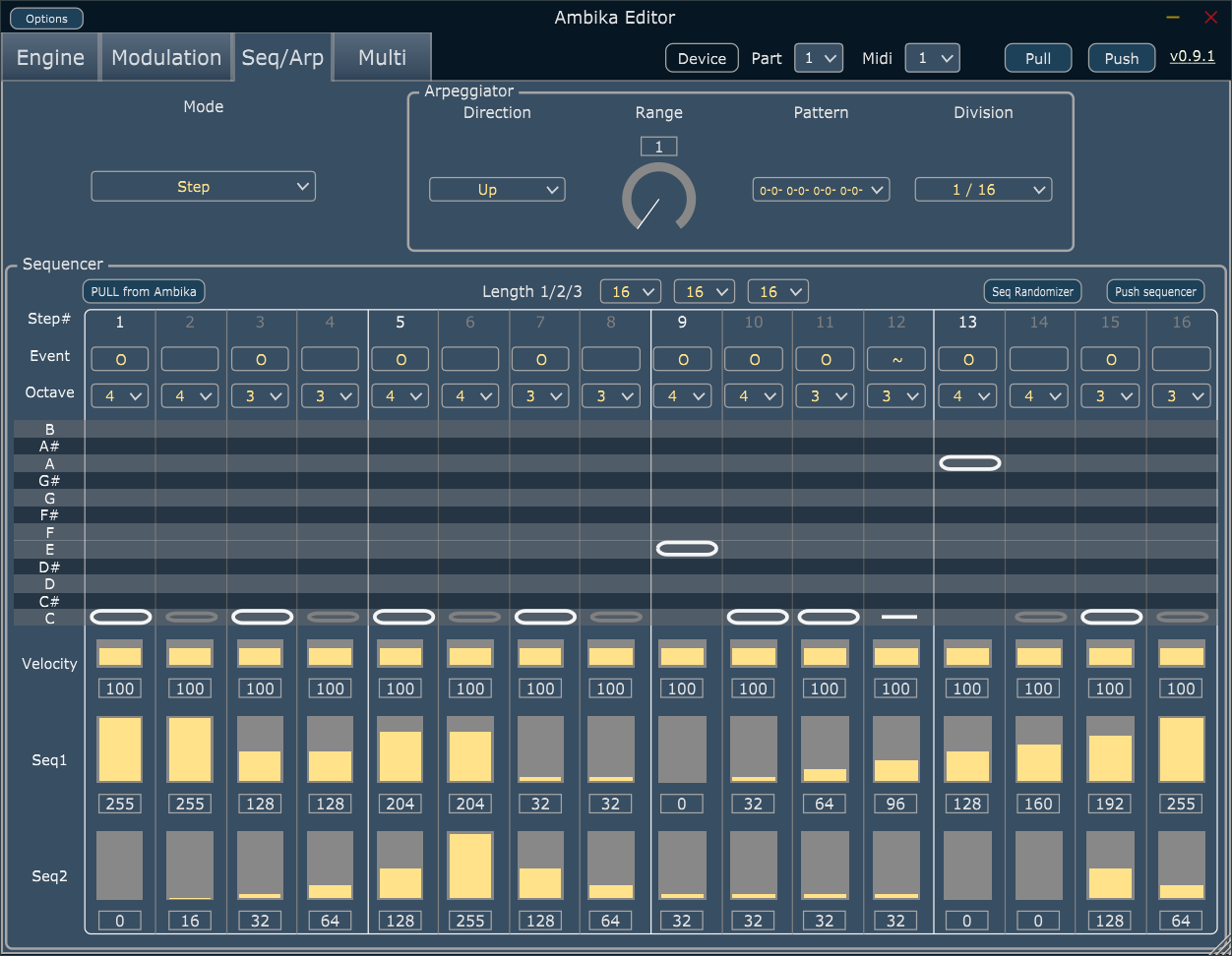Open arpeggiator Direction dropdown set to Up
This screenshot has height=956, width=1232.
click(x=497, y=190)
